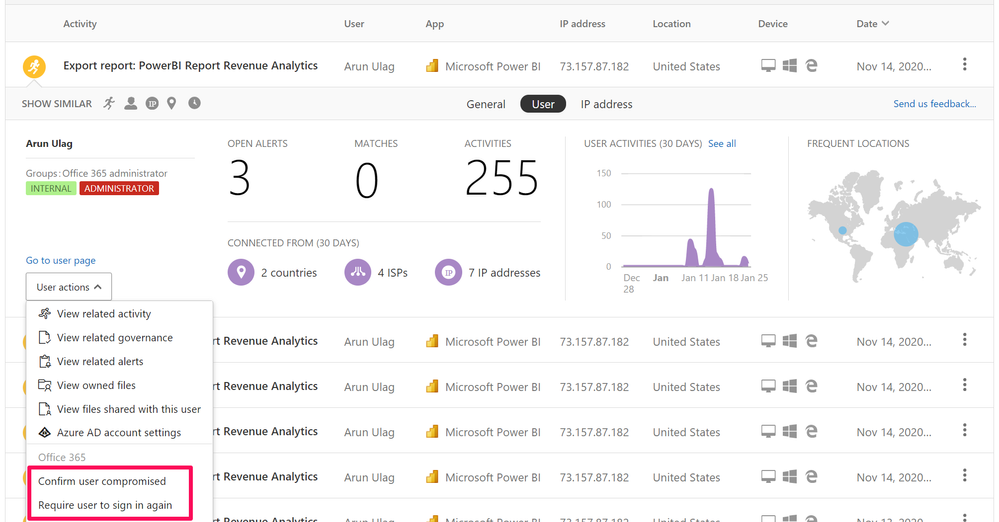Screen dimensions: 999x522
Task: Click matches count 0
Action: 366,180
